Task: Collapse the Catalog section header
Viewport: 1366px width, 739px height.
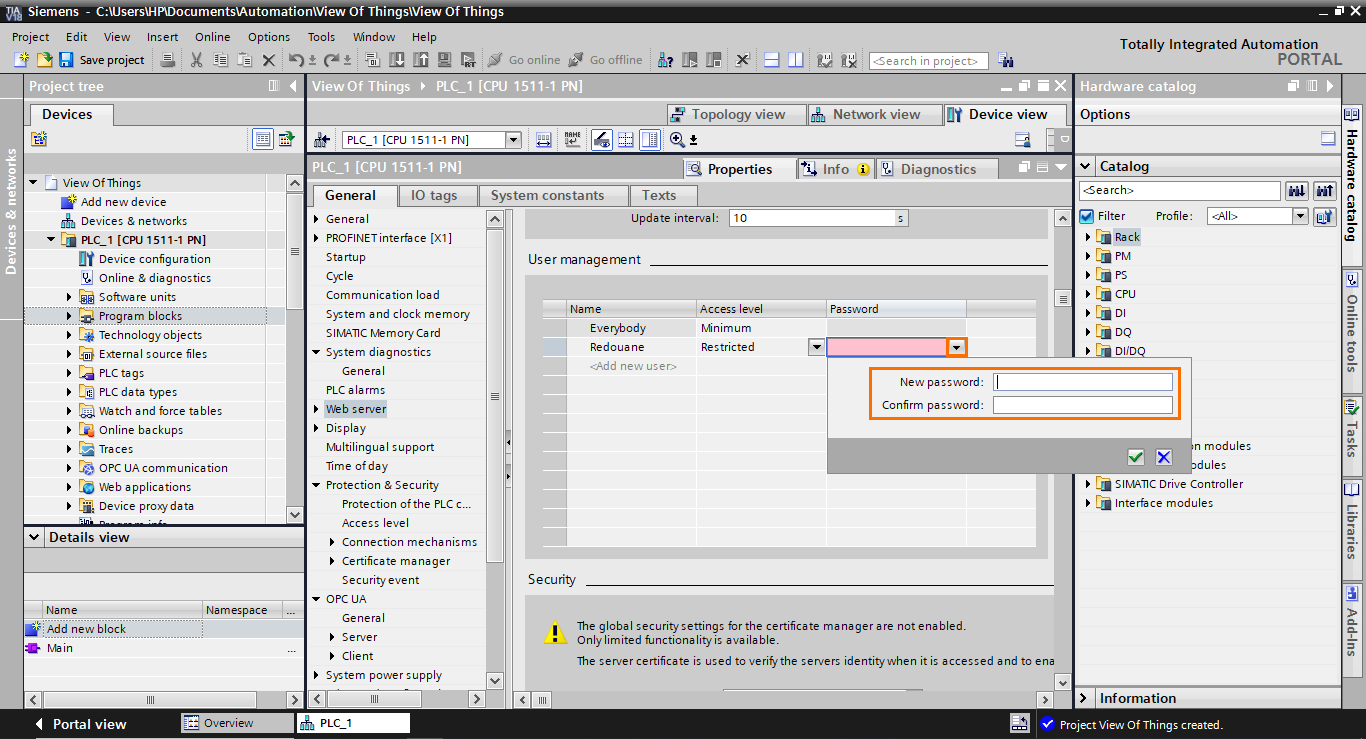Action: [1086, 166]
